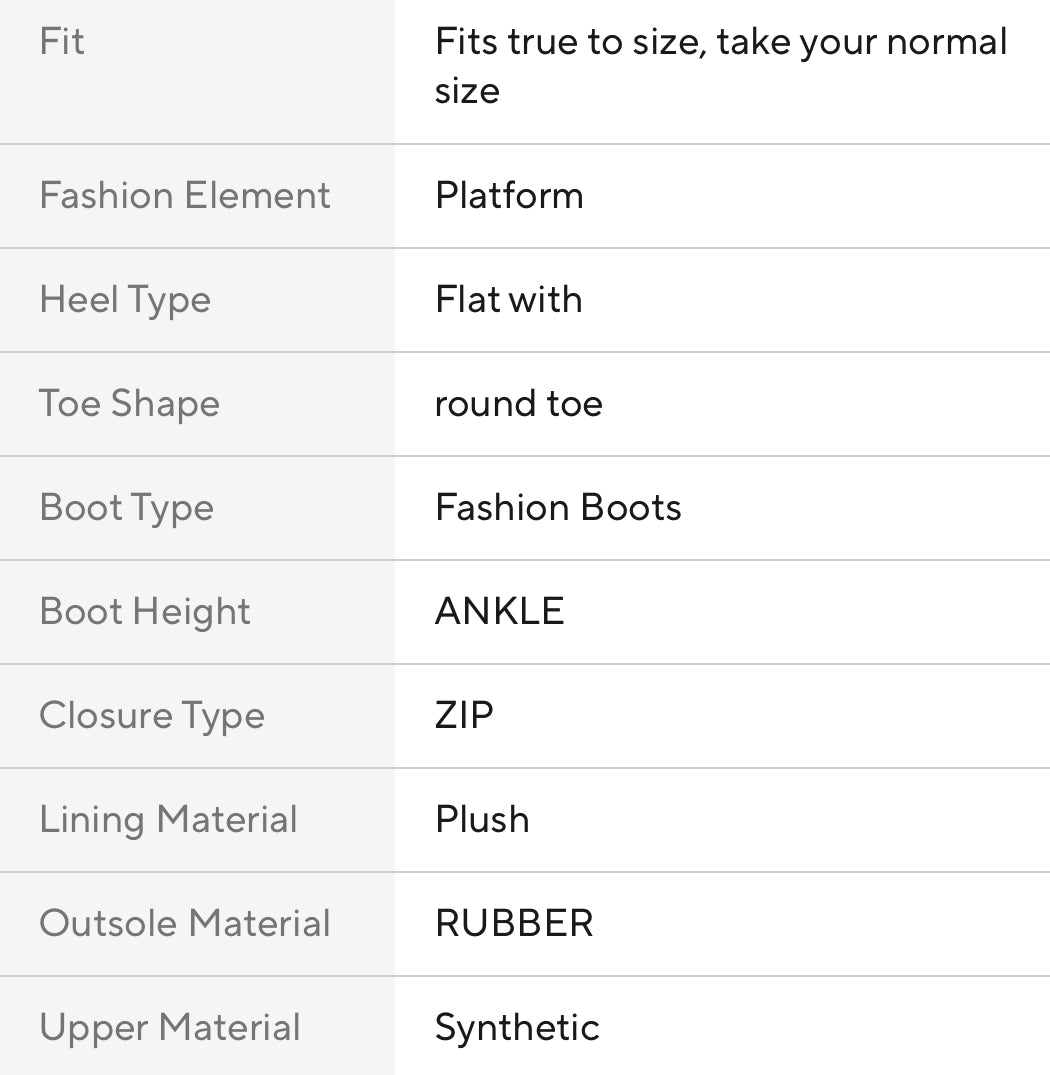The width and height of the screenshot is (1050, 1075).
Task: Click the "Boot Type" label
Action: tap(126, 507)
